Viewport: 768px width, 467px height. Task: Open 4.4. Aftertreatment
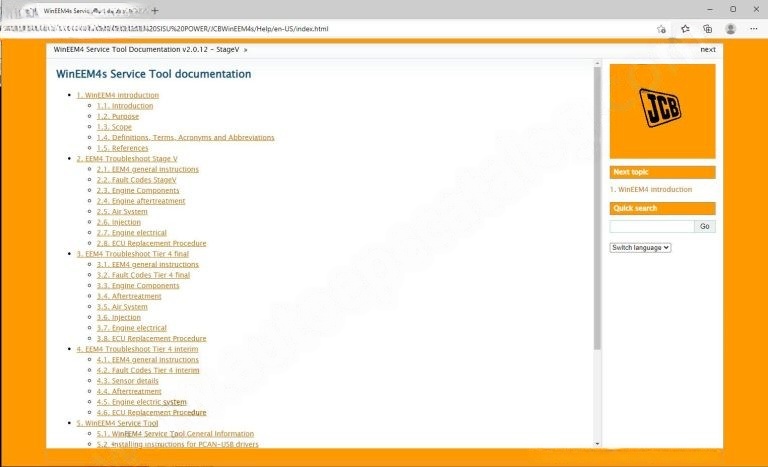129,392
